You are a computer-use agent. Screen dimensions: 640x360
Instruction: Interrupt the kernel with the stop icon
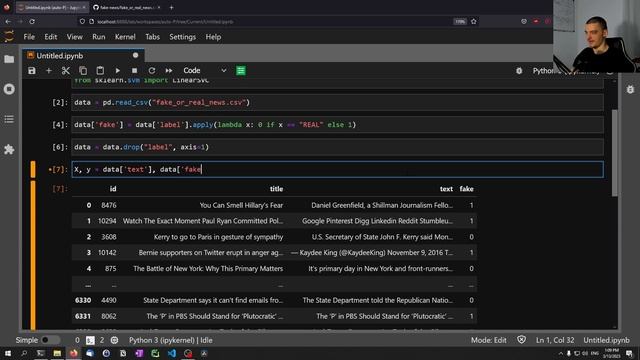[x=134, y=71]
